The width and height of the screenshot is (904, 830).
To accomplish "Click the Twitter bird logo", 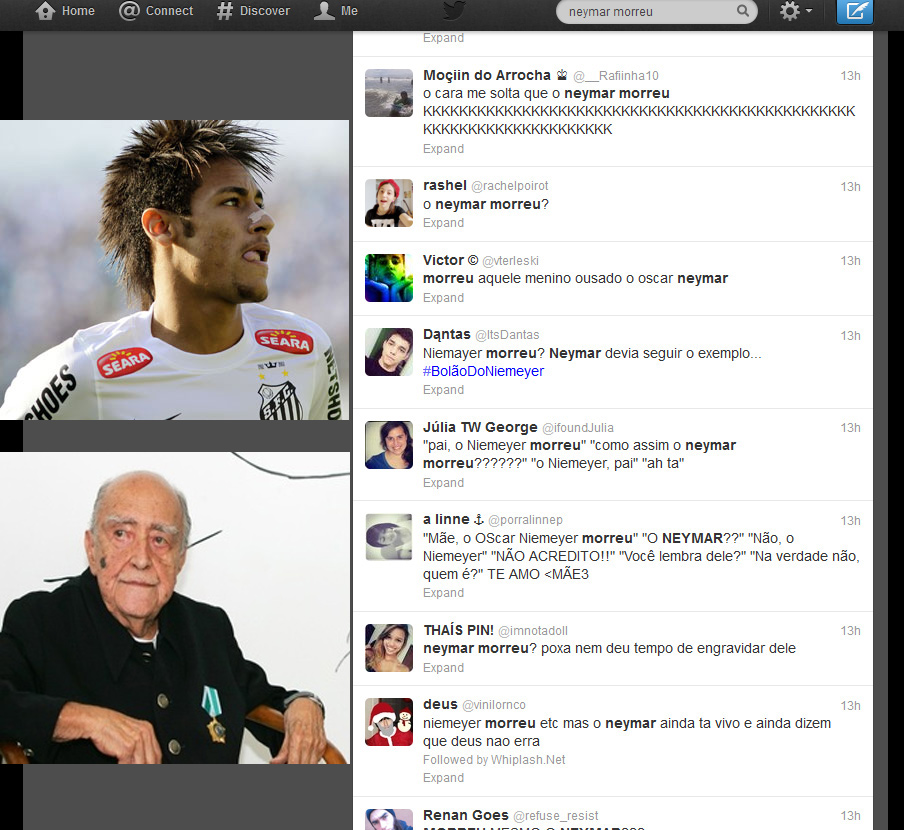I will pos(454,10).
